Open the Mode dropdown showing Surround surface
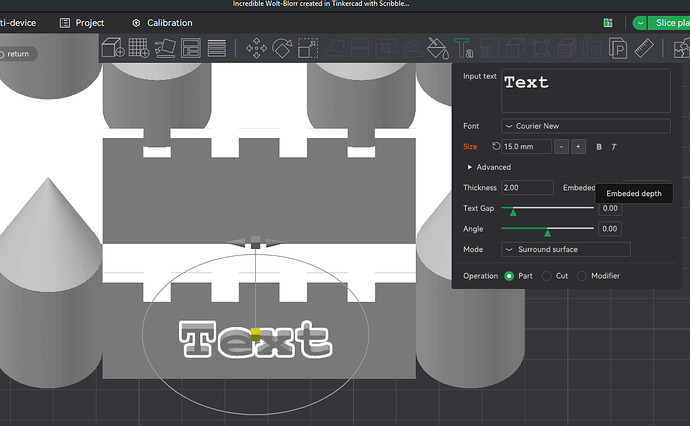Image resolution: width=690 pixels, height=426 pixels. click(x=565, y=250)
